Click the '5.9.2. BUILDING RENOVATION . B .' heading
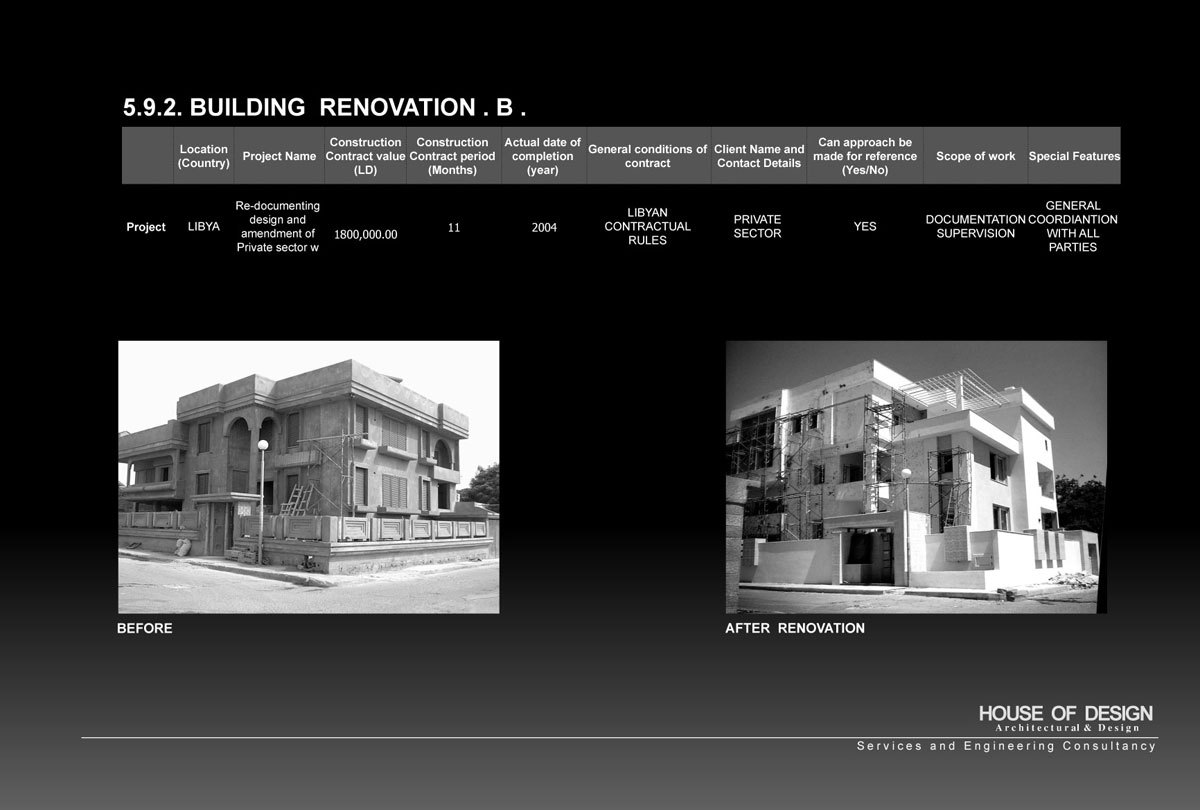Image resolution: width=1200 pixels, height=810 pixels. [x=324, y=108]
